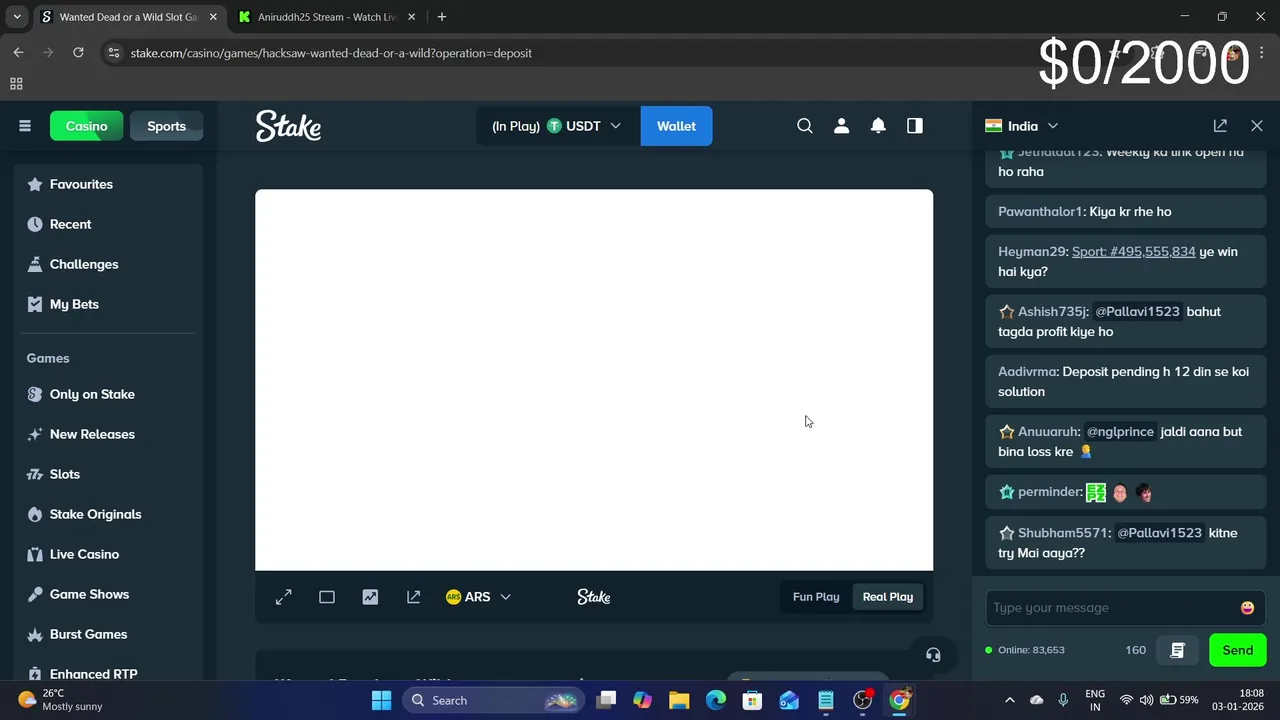Image resolution: width=1280 pixels, height=720 pixels.
Task: Switch to the Casino tab
Action: click(x=87, y=126)
